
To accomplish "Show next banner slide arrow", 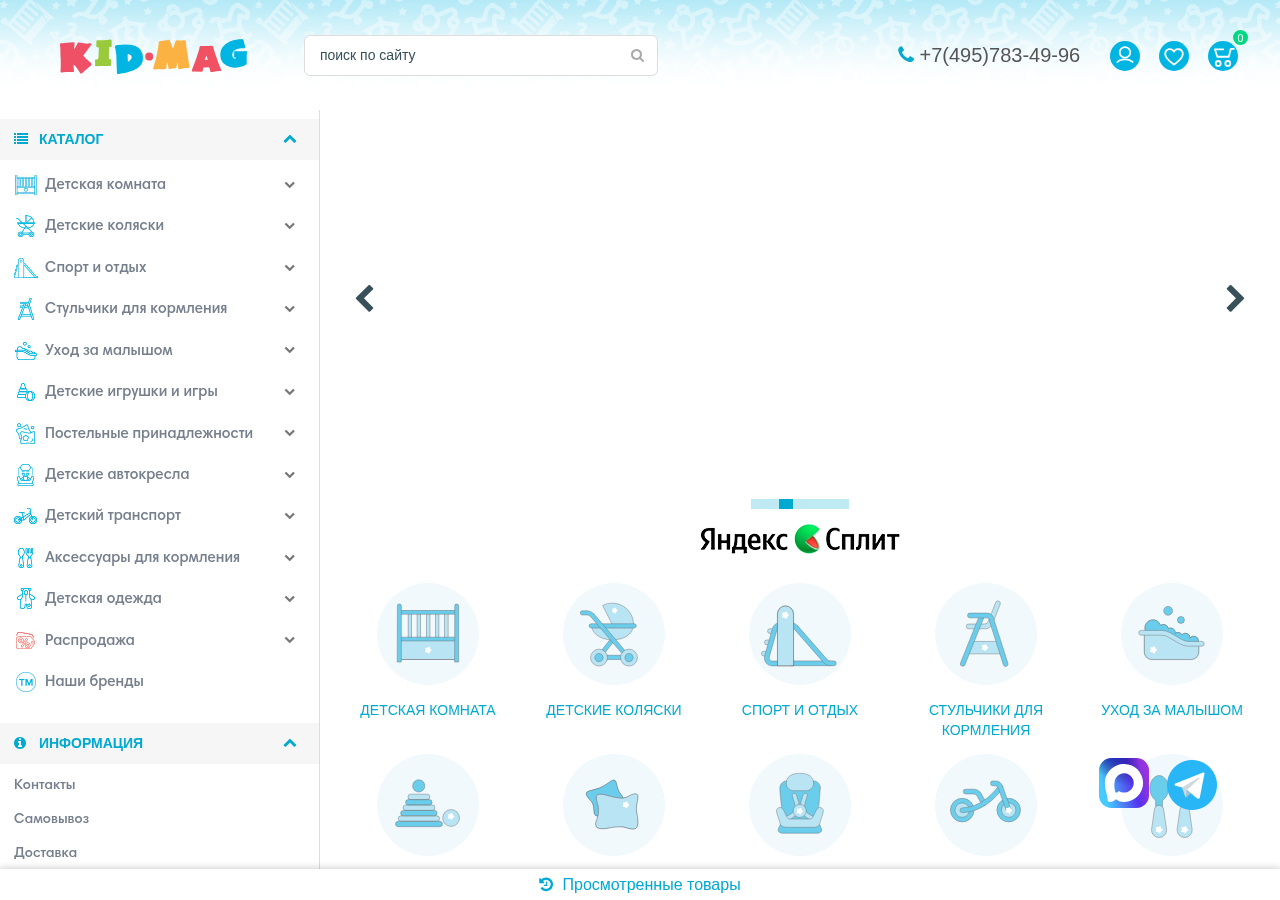I will 1235,299.
